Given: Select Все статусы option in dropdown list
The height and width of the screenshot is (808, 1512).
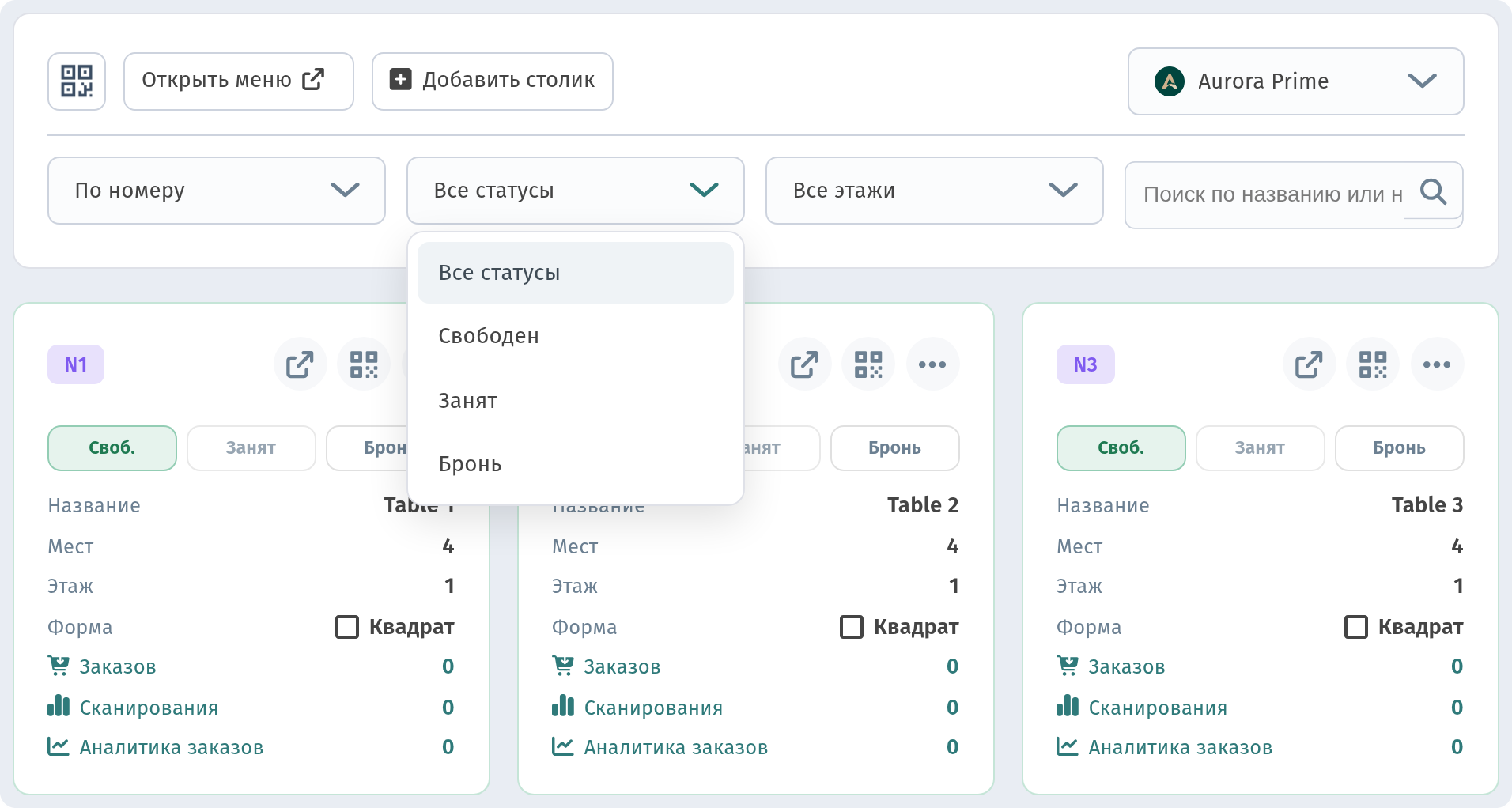Looking at the screenshot, I should click(x=575, y=273).
